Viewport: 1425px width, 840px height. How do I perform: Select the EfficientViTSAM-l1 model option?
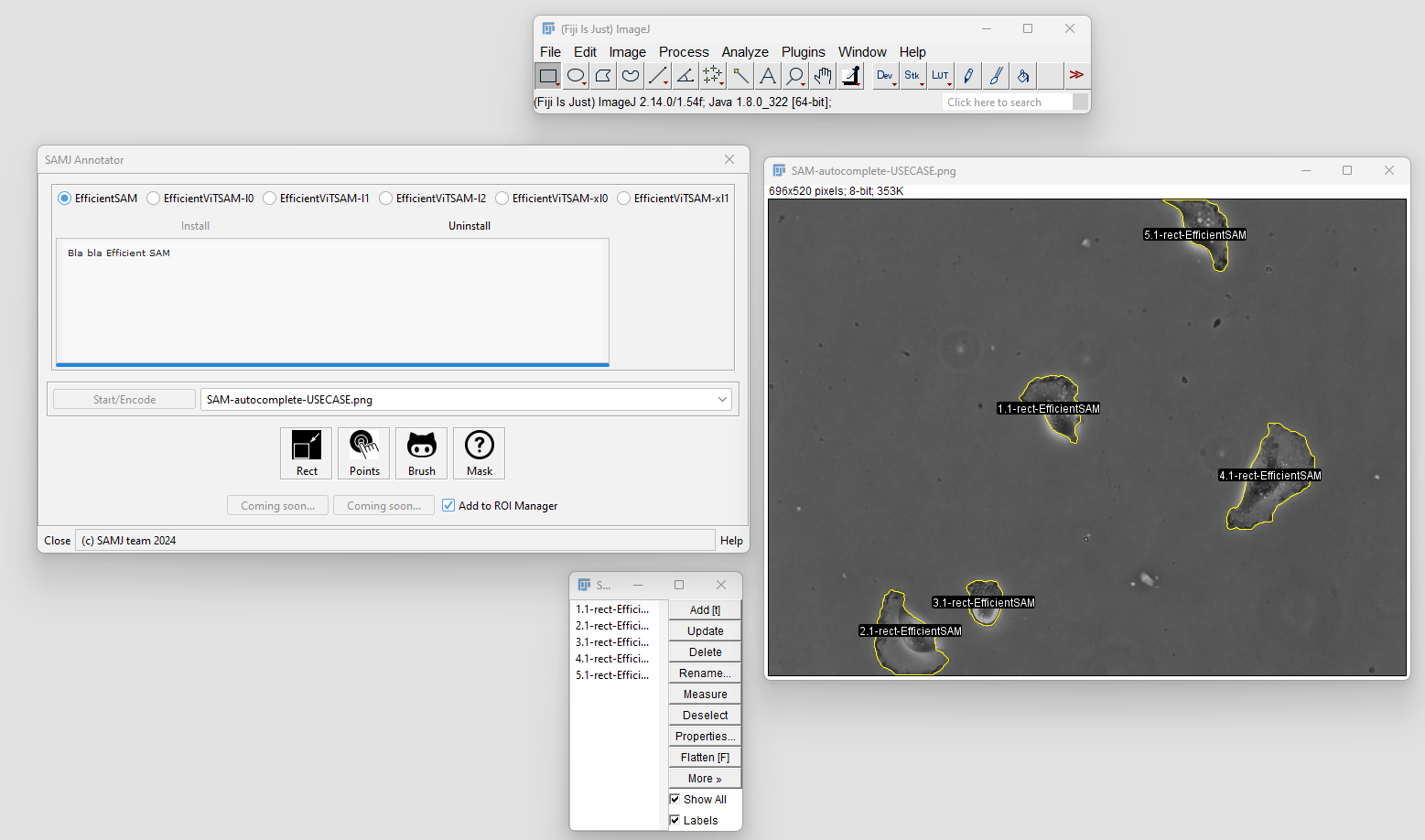pos(317,198)
